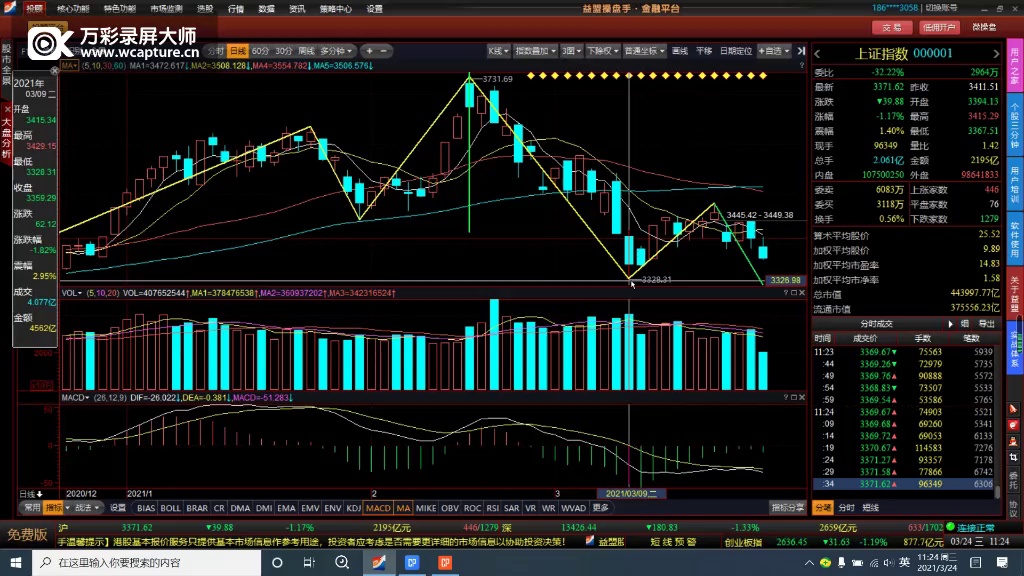Open the 行情 menu
This screenshot has width=1024, height=576.
236,8
